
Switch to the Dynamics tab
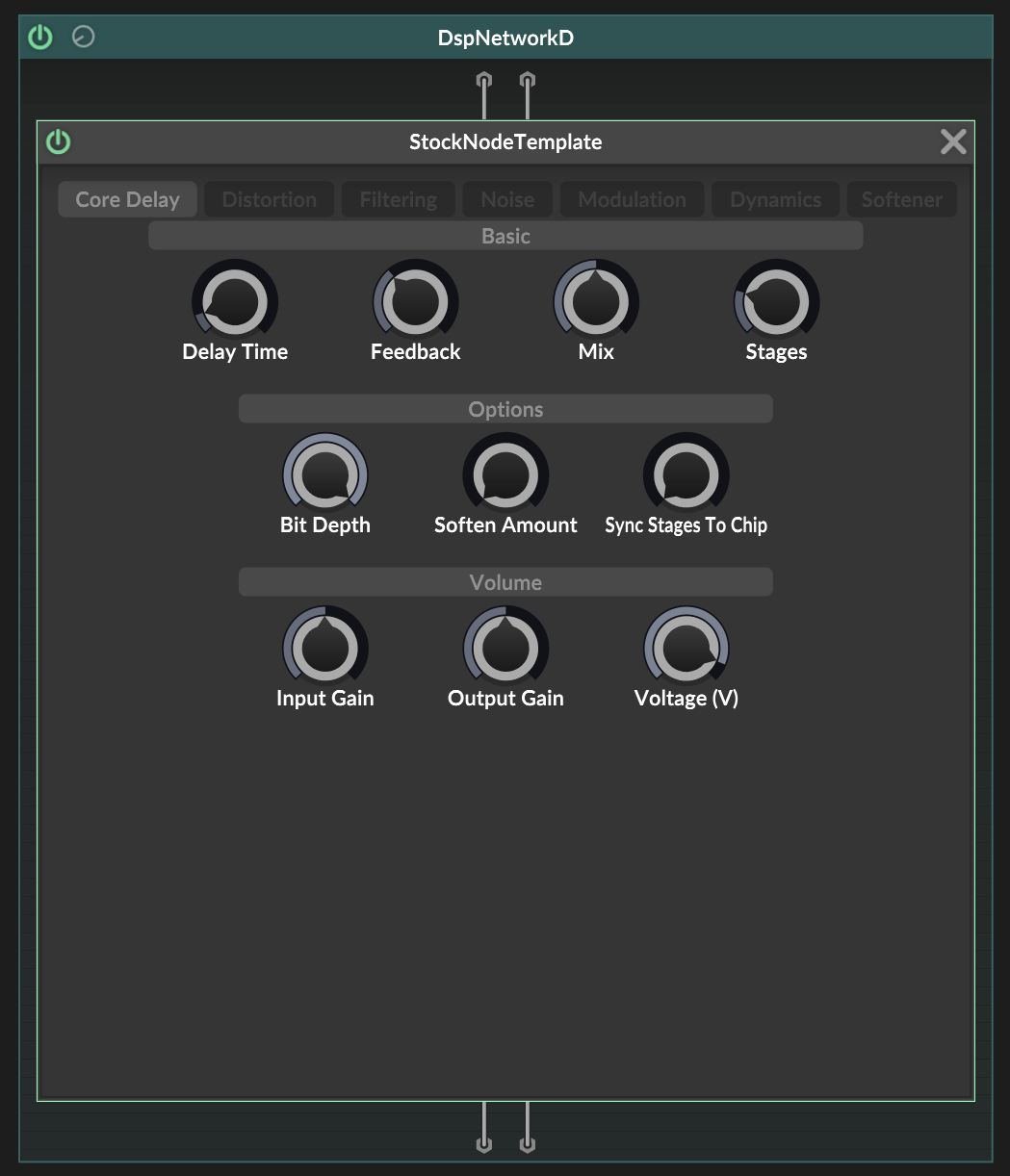tap(775, 199)
